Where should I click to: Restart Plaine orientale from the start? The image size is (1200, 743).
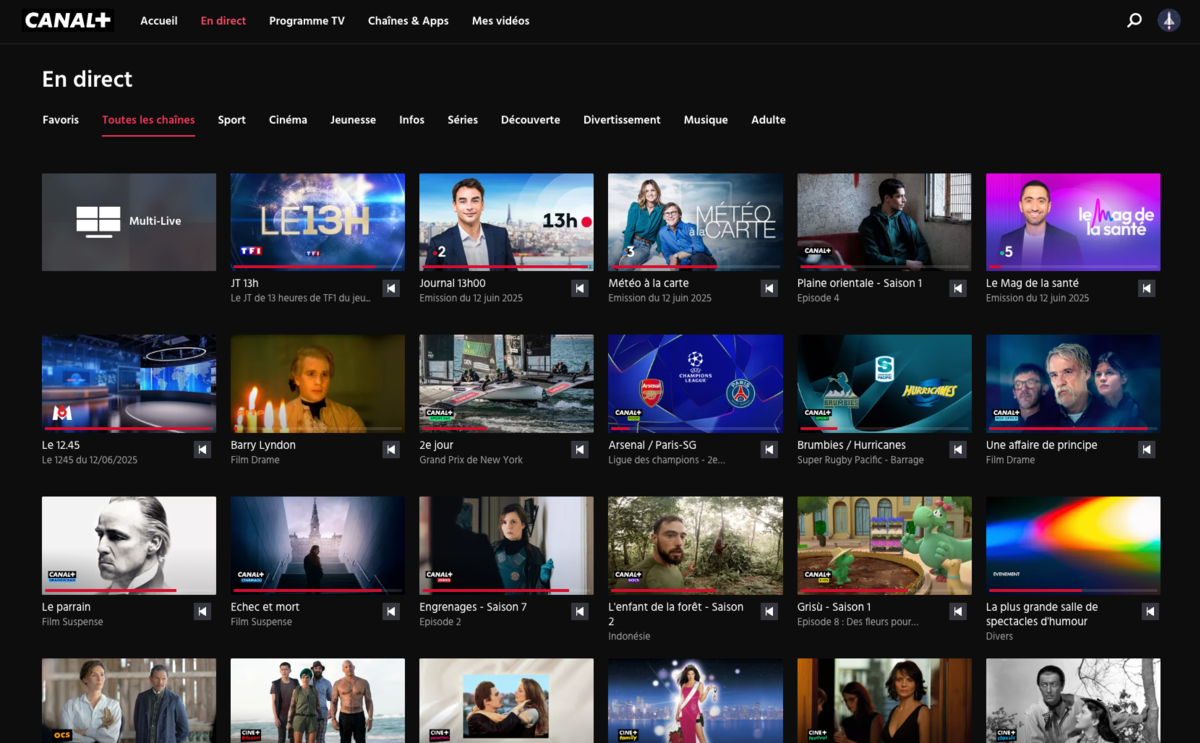click(958, 288)
